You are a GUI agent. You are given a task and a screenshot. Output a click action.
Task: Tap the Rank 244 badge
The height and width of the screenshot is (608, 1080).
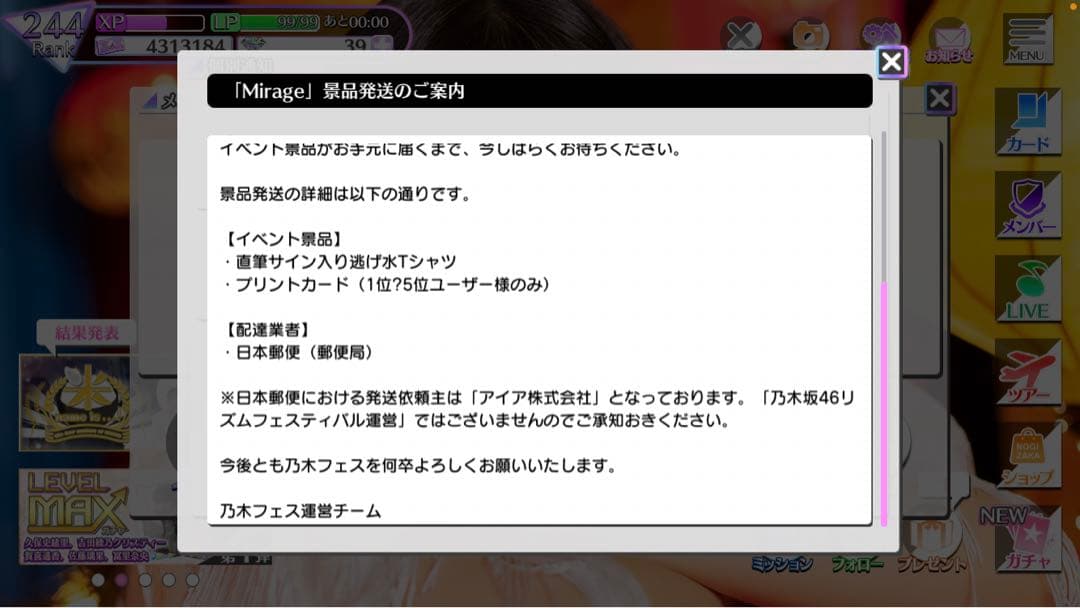48,36
